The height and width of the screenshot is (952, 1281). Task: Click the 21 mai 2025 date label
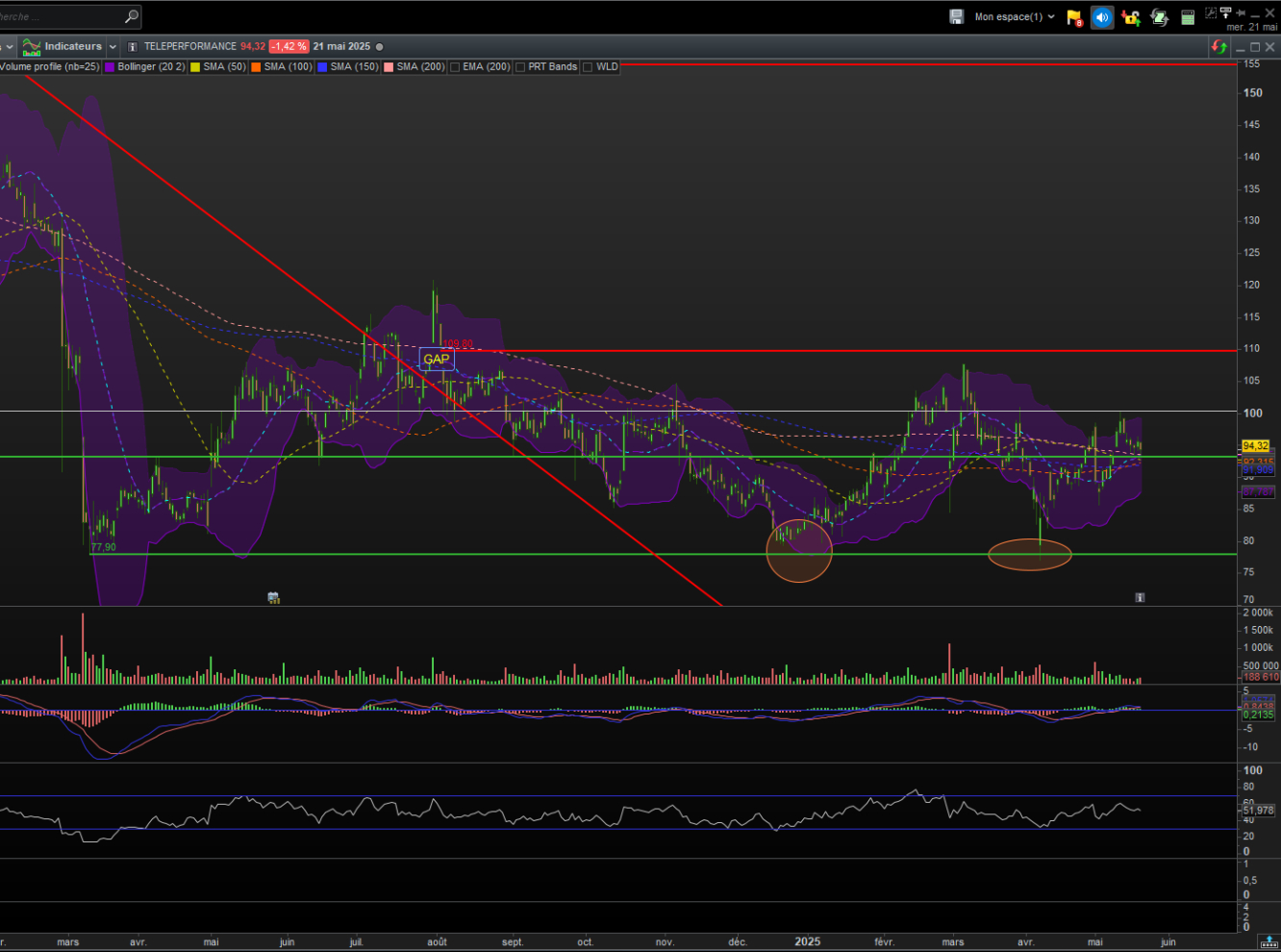(x=341, y=46)
